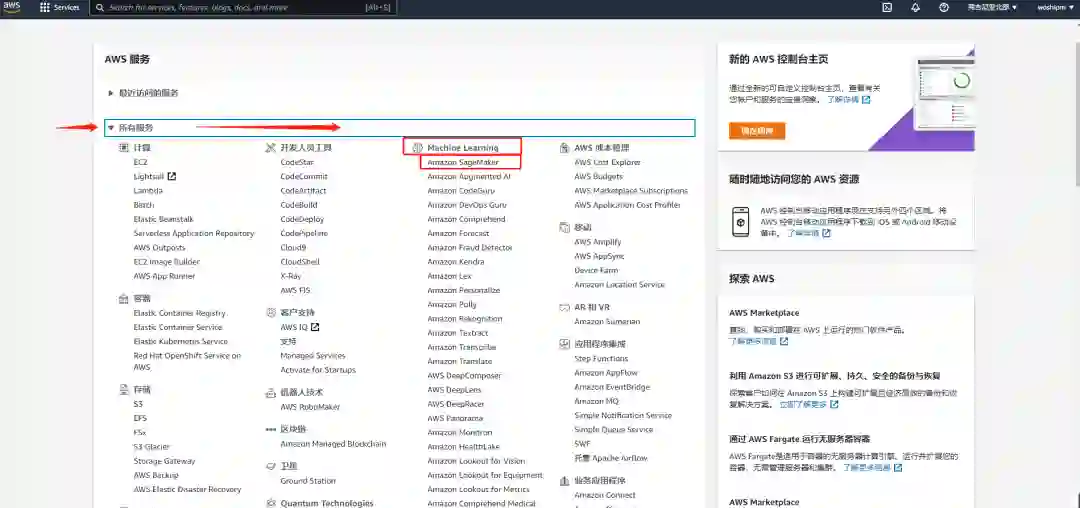Open Step Functions link

[601, 359]
